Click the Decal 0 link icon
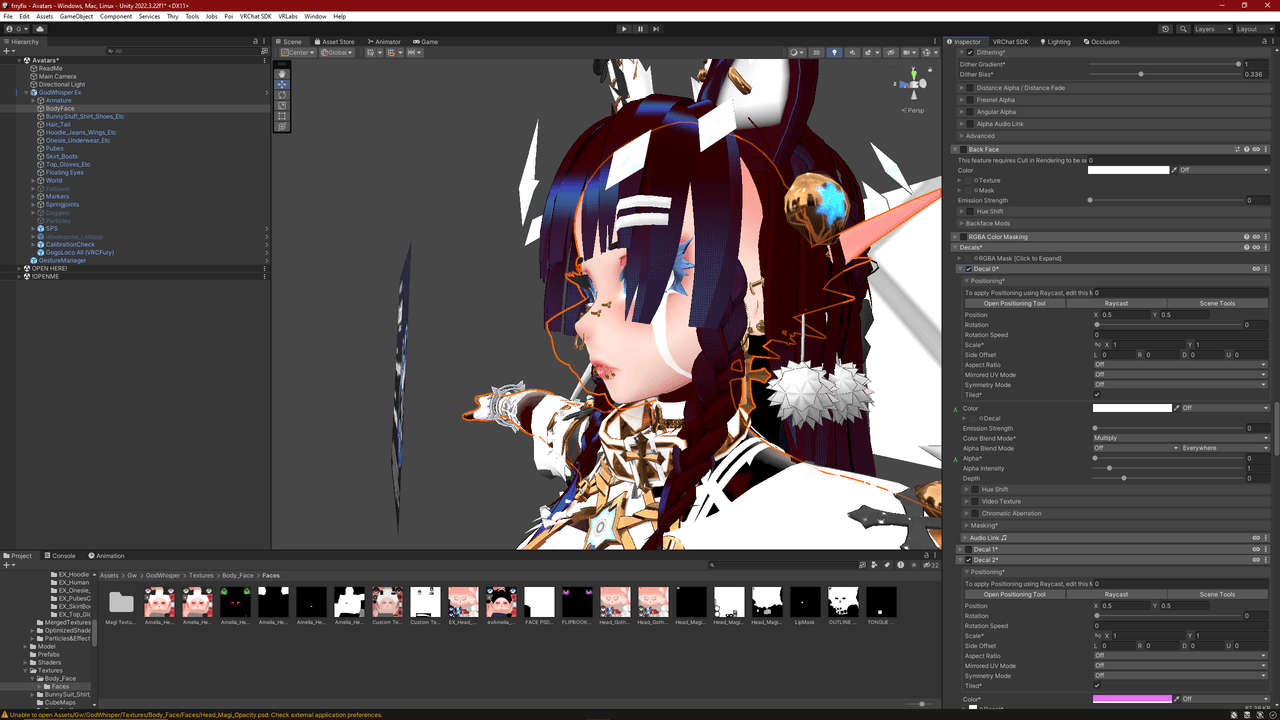This screenshot has height=720, width=1280. pos(1256,269)
